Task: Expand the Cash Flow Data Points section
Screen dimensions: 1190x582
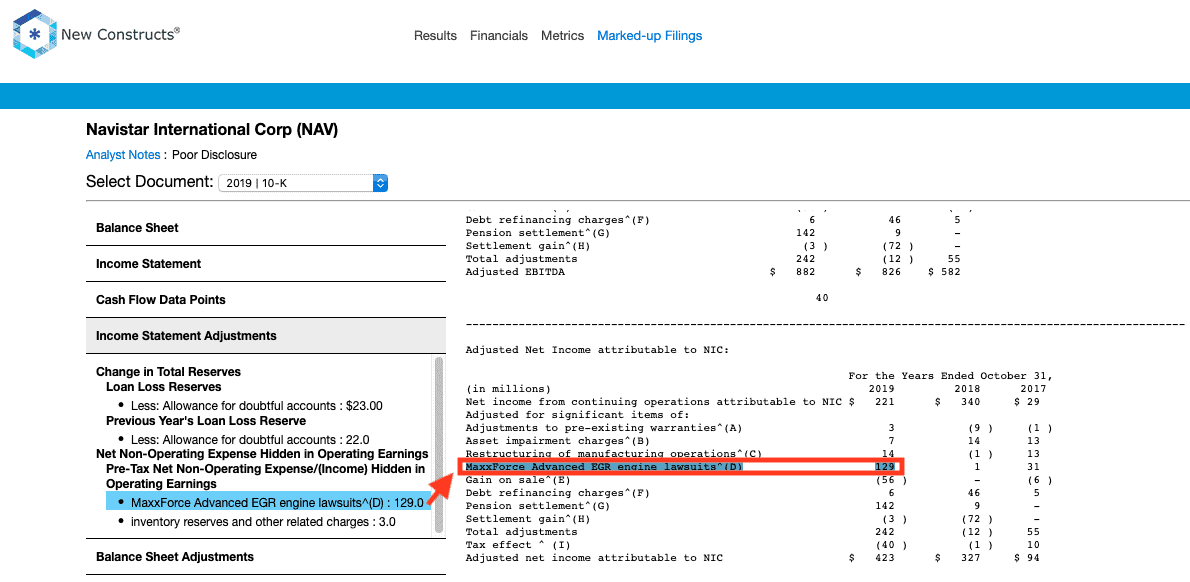Action: (266, 300)
